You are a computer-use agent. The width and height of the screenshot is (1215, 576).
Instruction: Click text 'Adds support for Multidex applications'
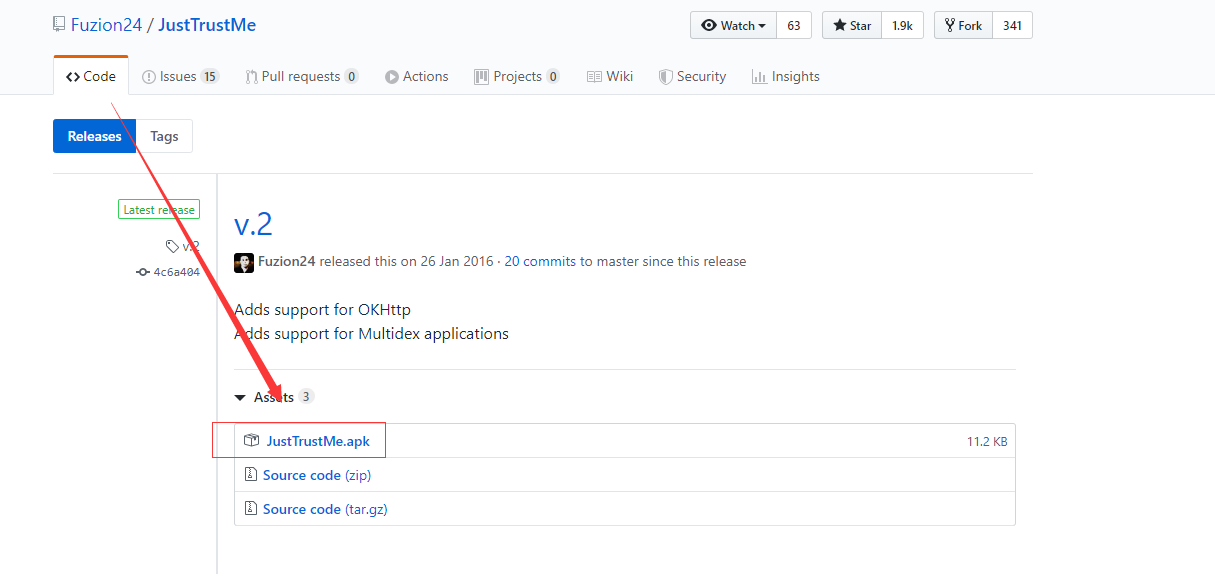click(371, 334)
